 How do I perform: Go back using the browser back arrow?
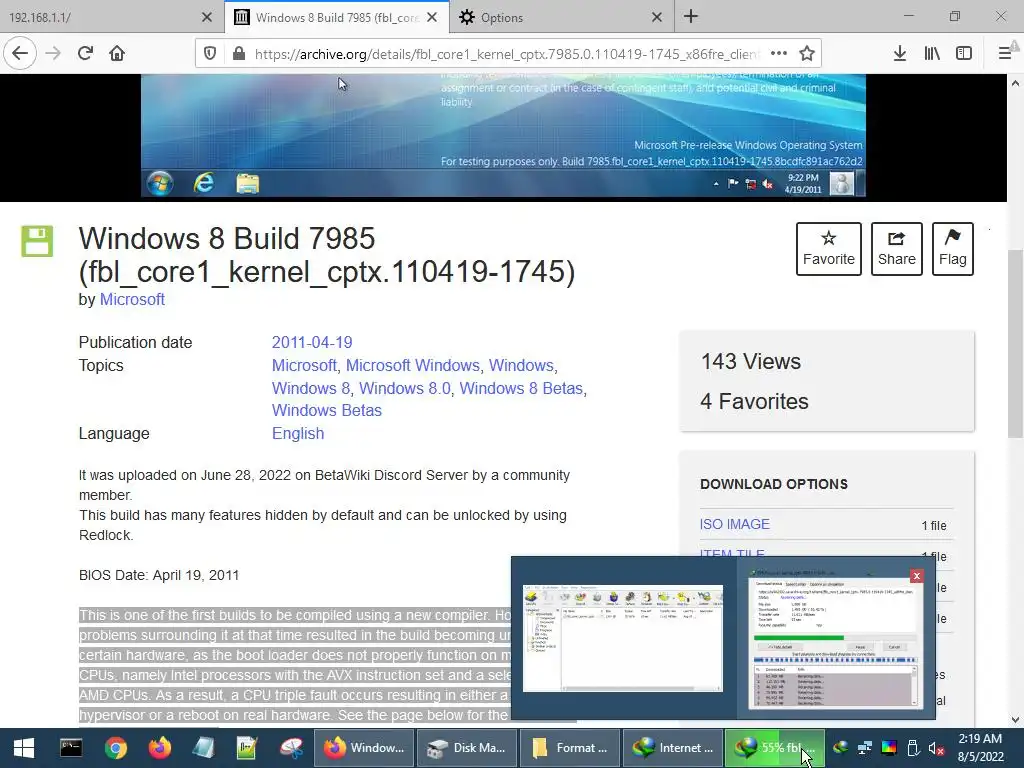point(20,53)
